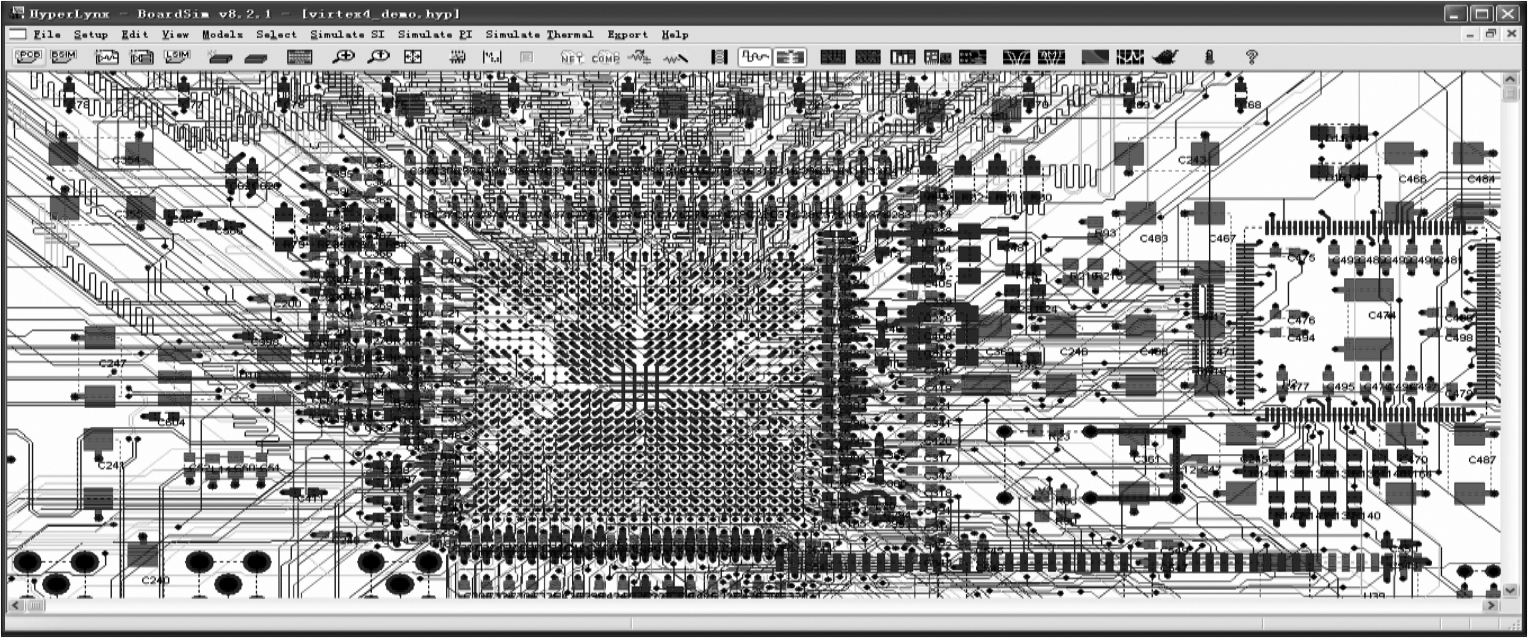1528x638 pixels.
Task: Click the Zoom Out magnifier icon
Action: [x=378, y=57]
